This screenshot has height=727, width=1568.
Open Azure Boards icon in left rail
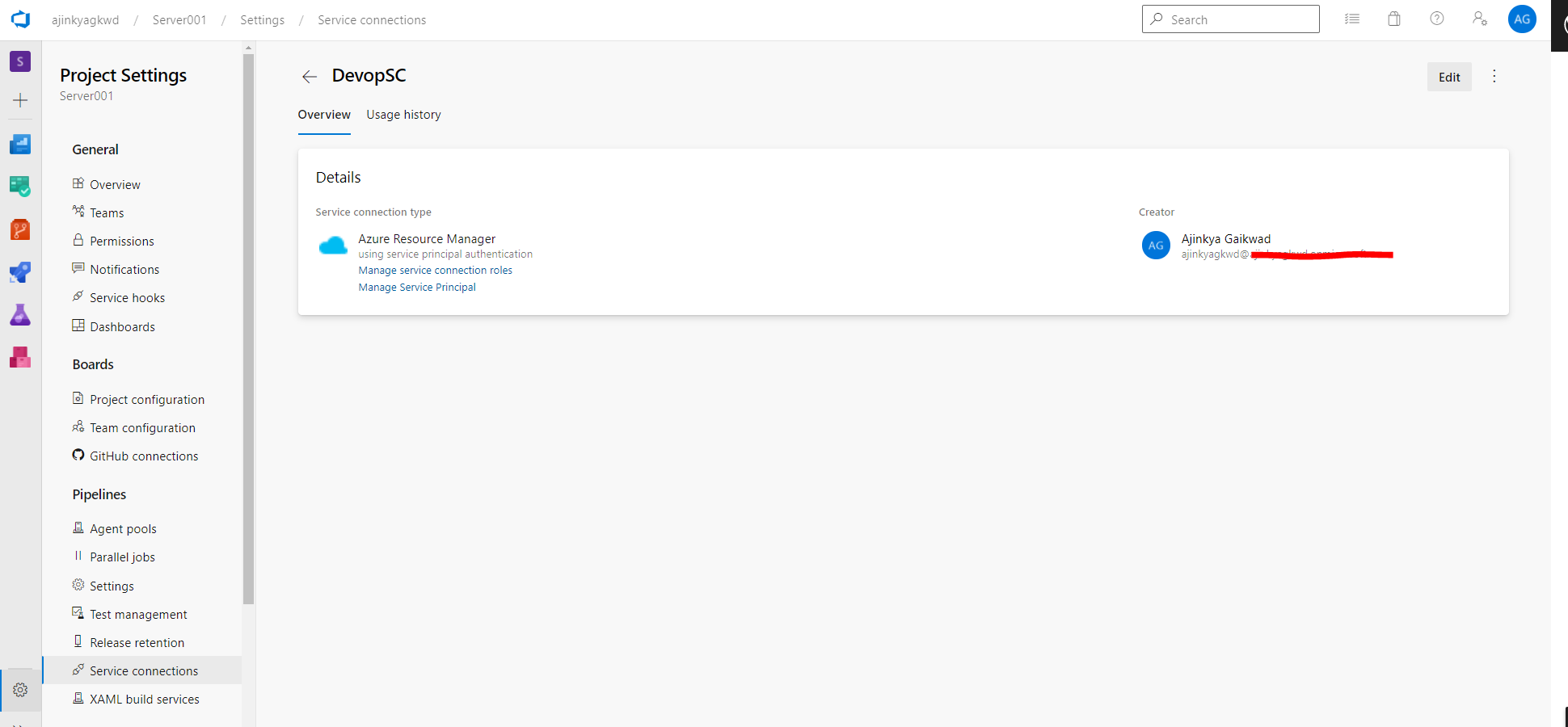(x=20, y=187)
